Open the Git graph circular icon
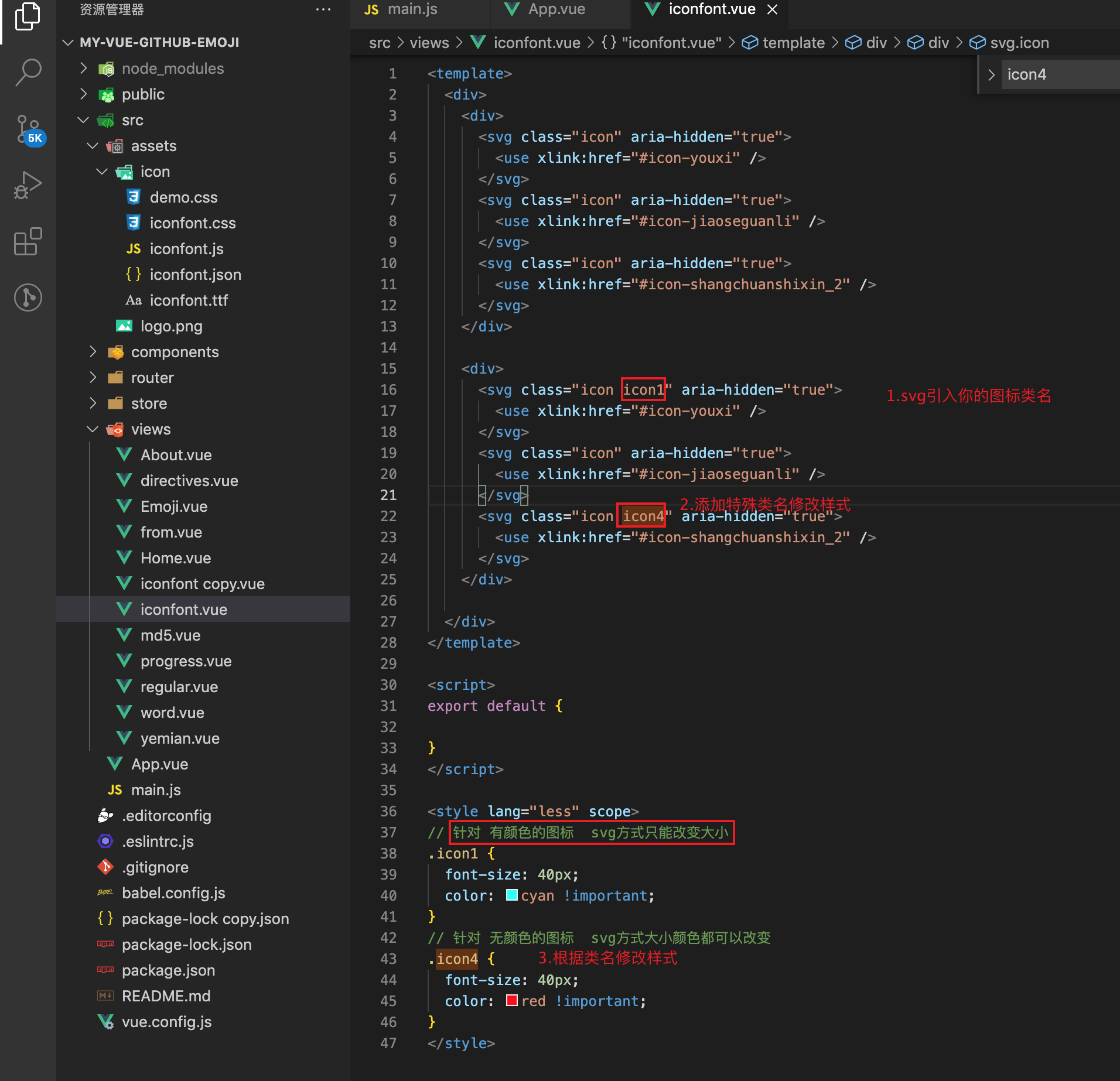 28,297
